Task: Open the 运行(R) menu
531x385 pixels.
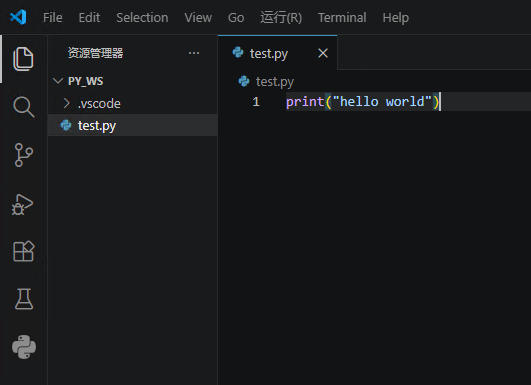Action: (281, 18)
